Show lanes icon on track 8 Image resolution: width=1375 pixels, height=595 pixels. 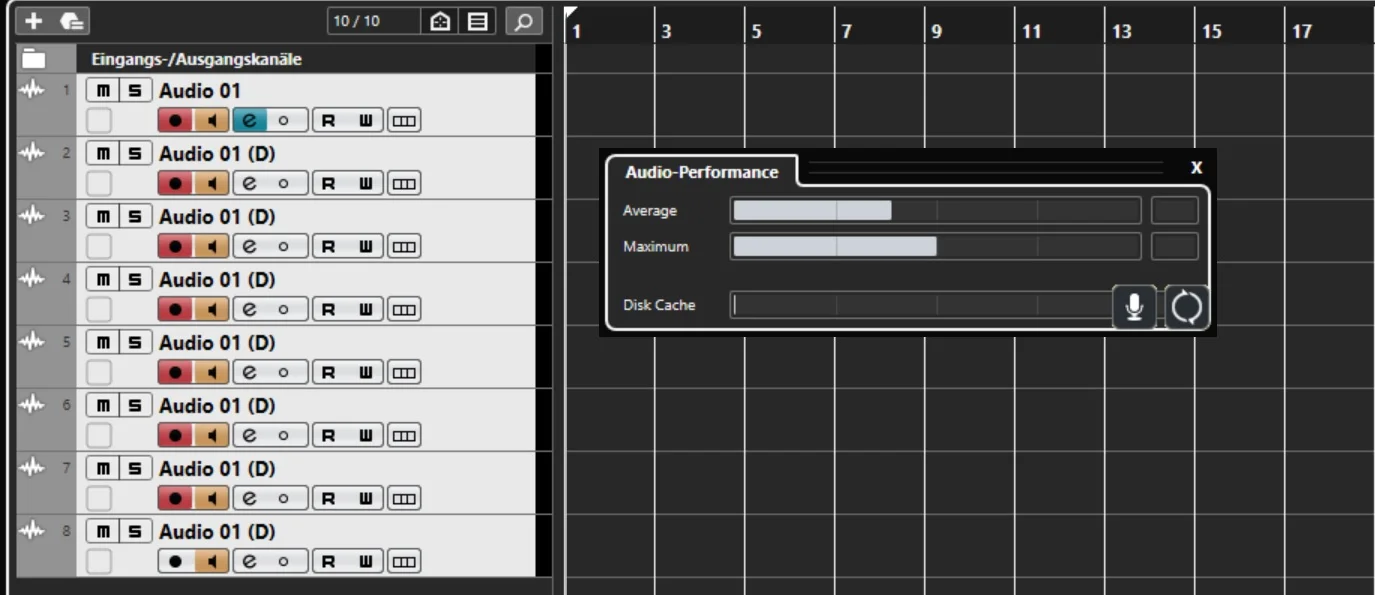[x=404, y=561]
